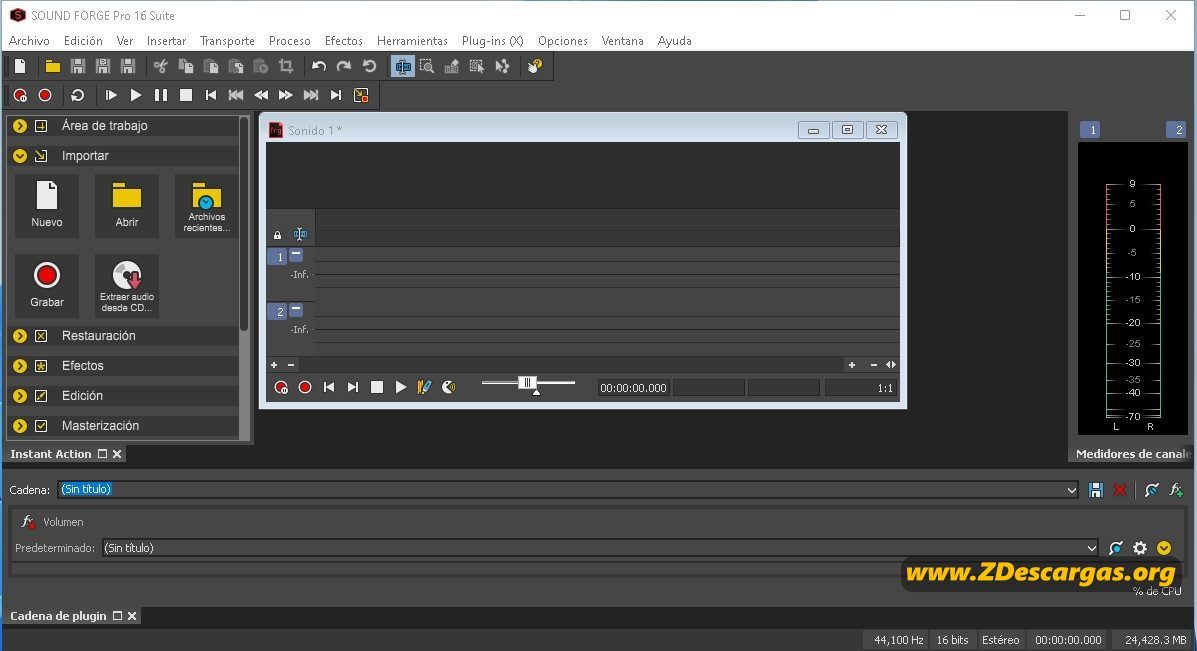Open the Plug-ins (X) menu

[492, 40]
